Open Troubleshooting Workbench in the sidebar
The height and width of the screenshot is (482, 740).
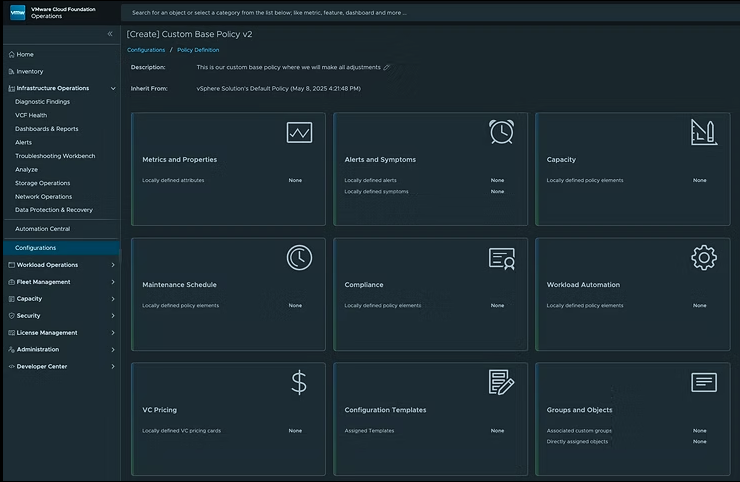coord(55,156)
